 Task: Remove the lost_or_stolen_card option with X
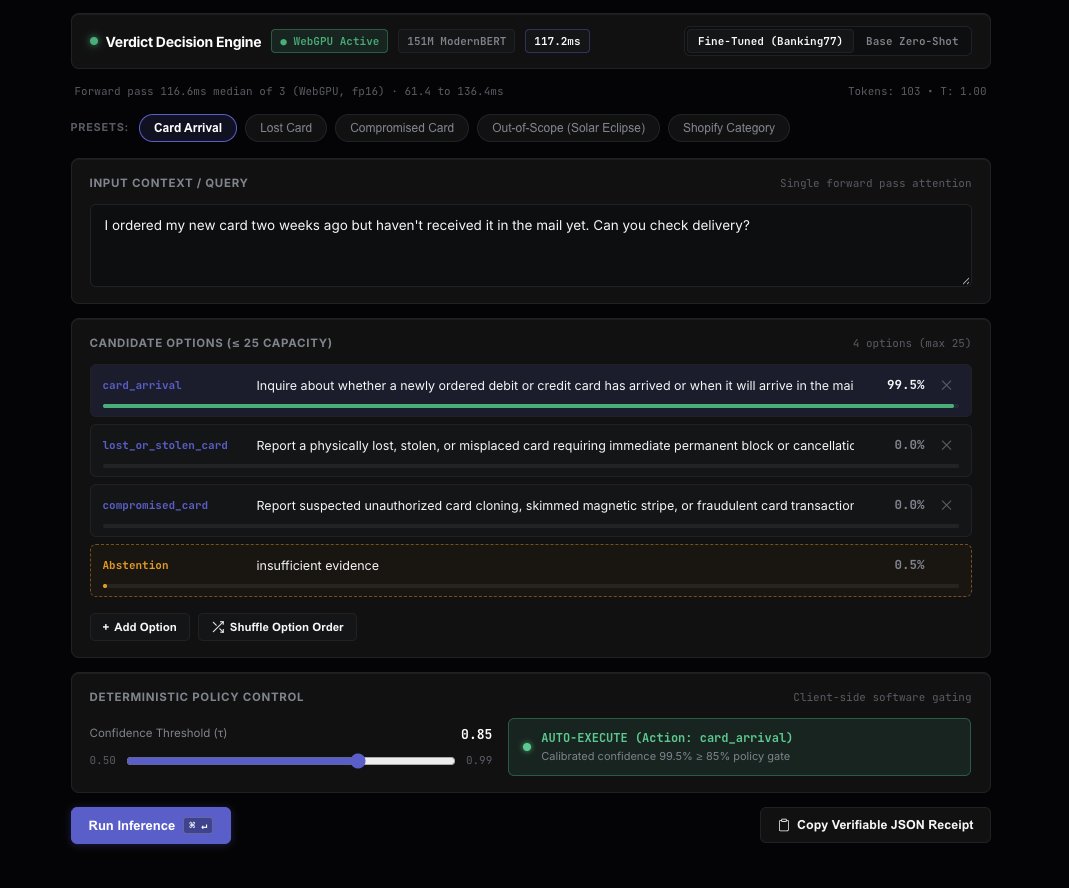pyautogui.click(x=946, y=445)
